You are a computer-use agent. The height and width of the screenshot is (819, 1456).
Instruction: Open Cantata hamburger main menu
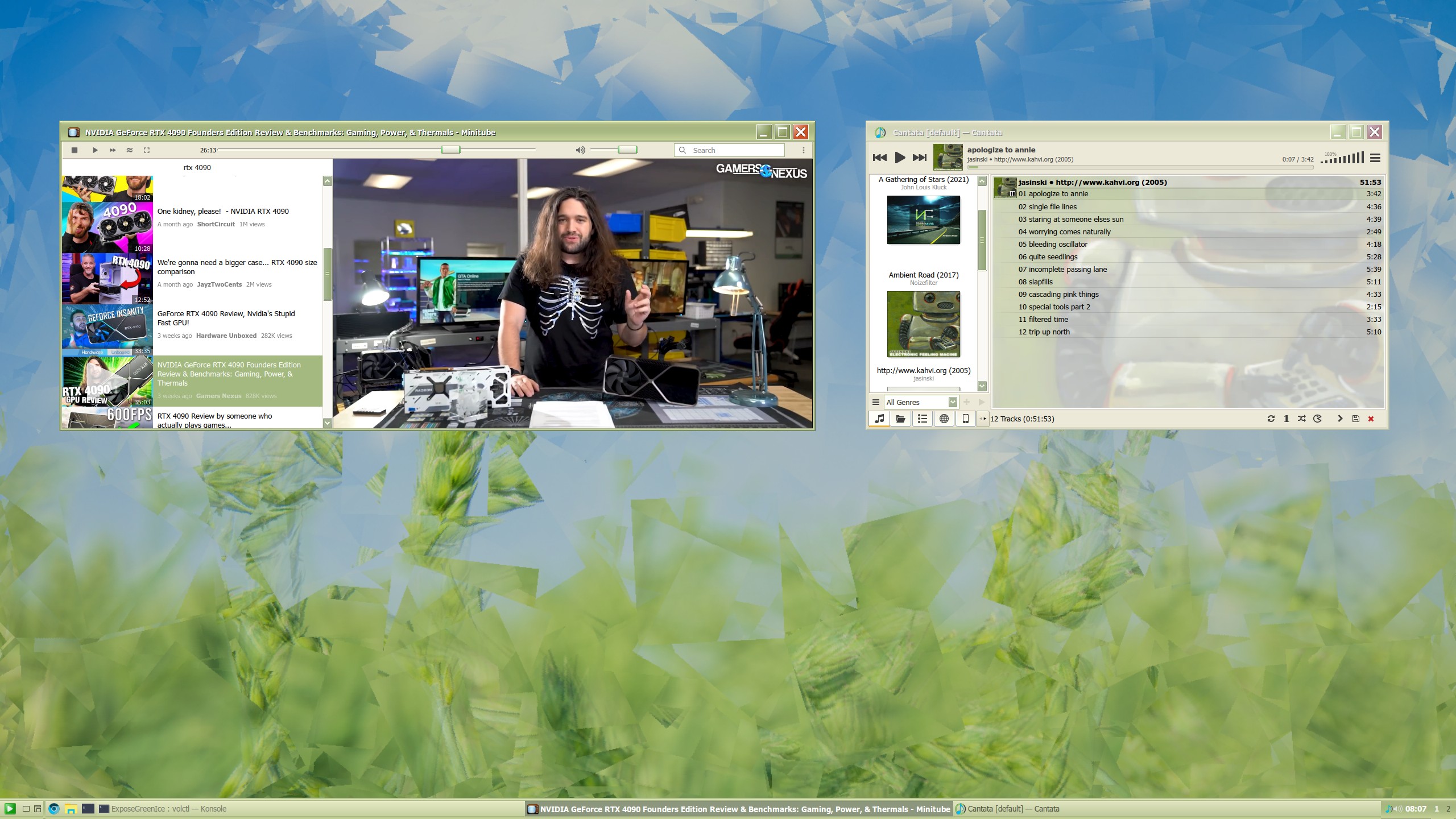[1375, 158]
